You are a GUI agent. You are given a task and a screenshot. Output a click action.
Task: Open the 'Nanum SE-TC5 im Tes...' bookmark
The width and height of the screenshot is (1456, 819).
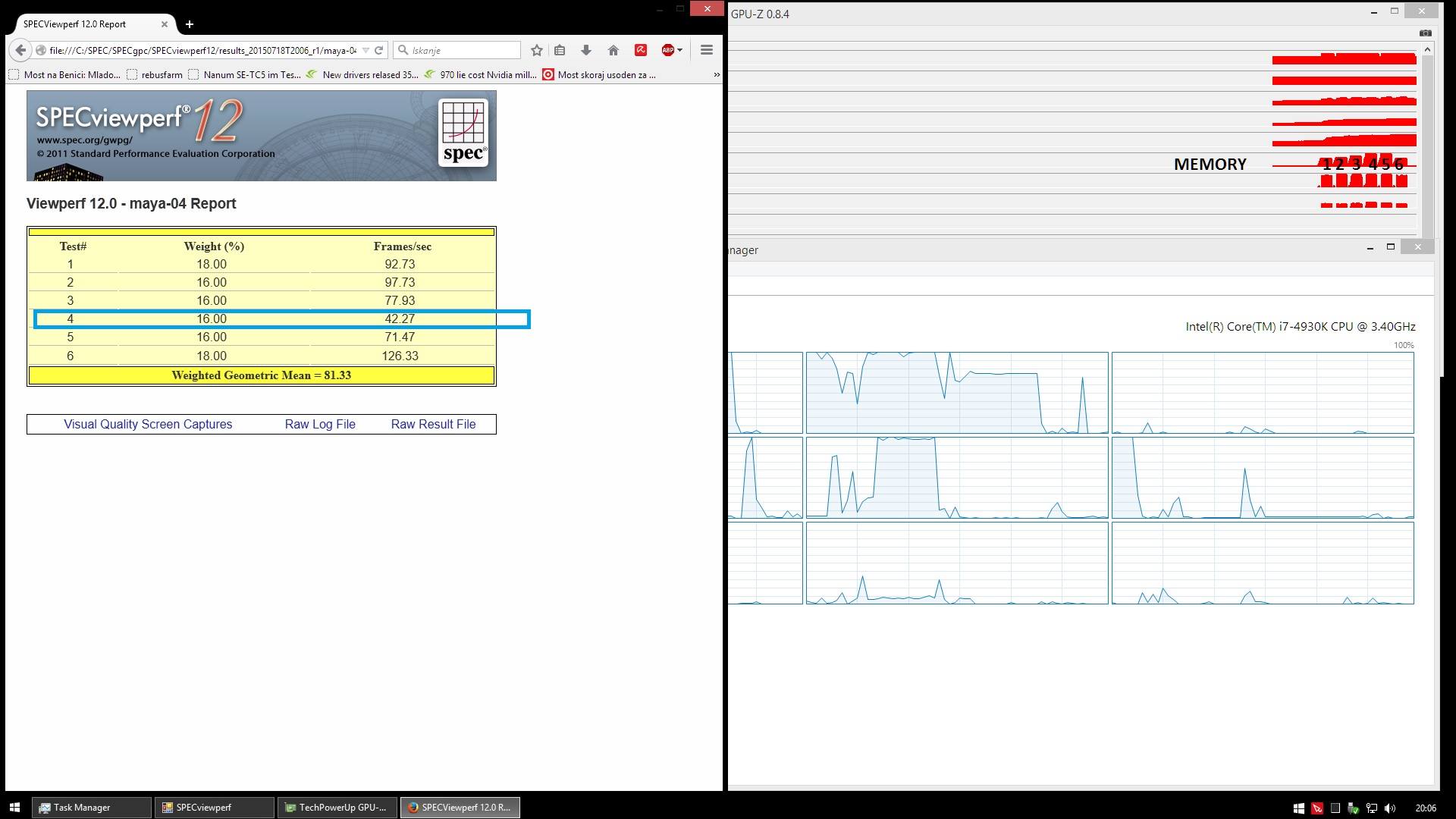pyautogui.click(x=244, y=75)
